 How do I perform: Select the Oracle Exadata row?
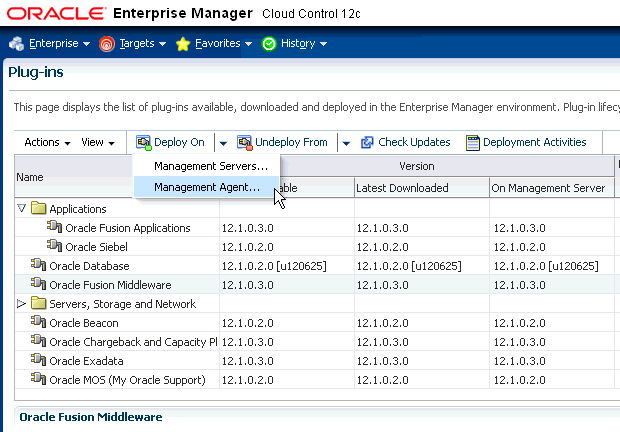[314, 361]
